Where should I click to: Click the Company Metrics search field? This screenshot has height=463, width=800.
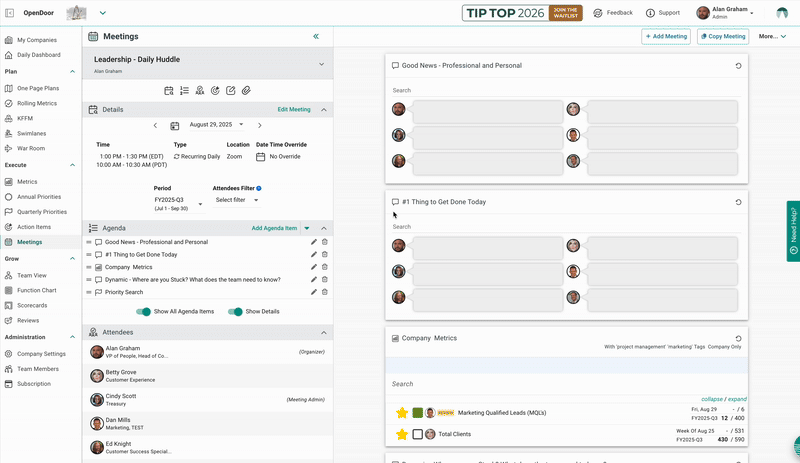[567, 384]
